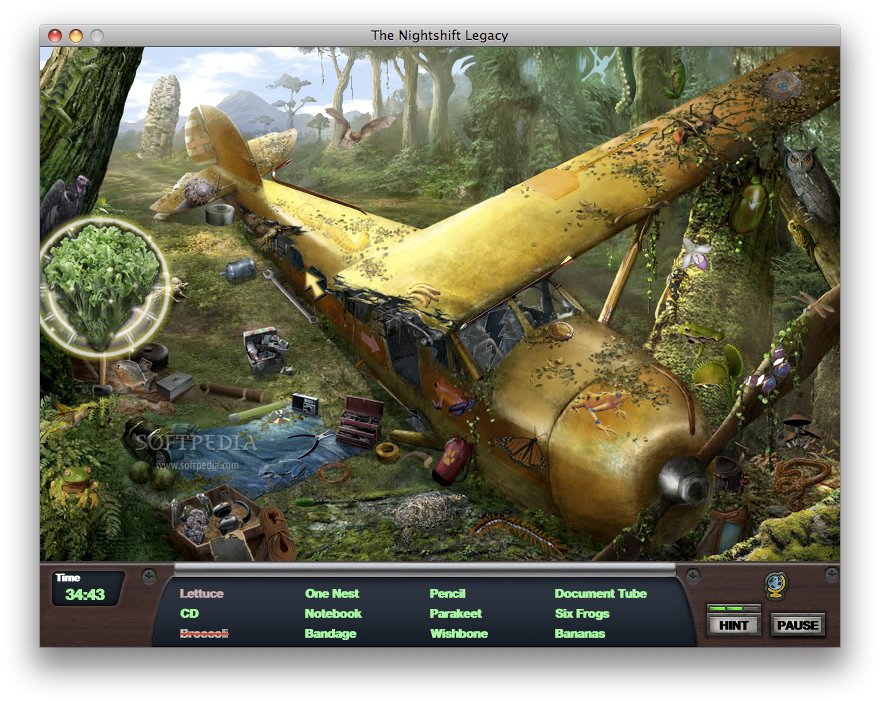Click the wrench lying beside the fuselage
The width and height of the screenshot is (880, 702).
(290, 295)
